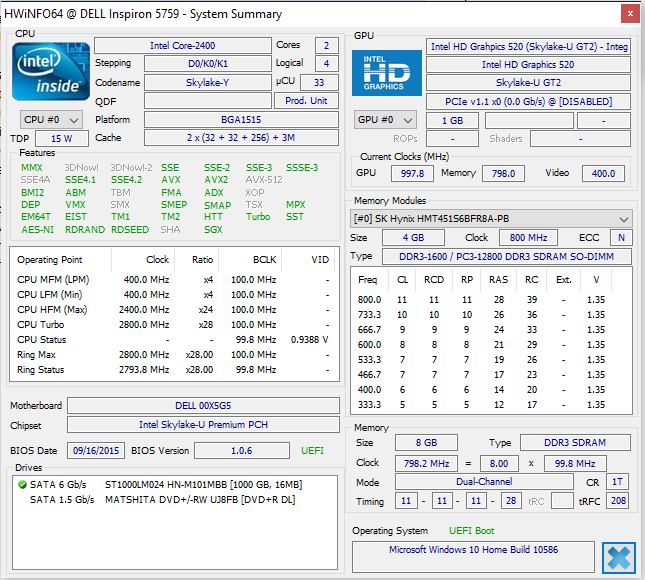This screenshot has width=645, height=580.
Task: Select the Stepping value D0/K0/K1
Action: [208, 64]
